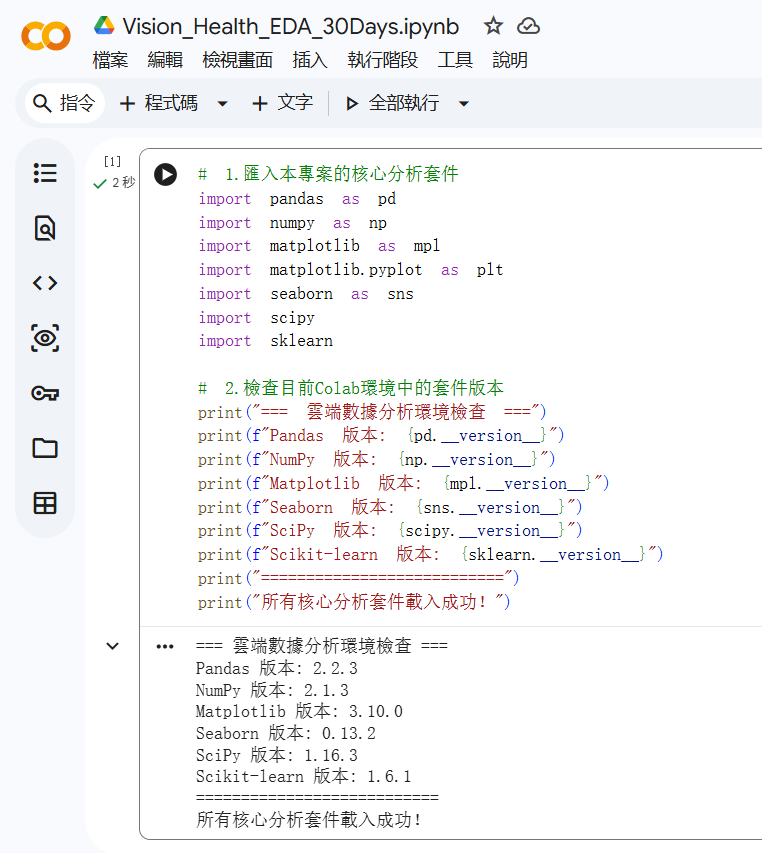
Task: Open the 編輯 menu
Action: 165,60
